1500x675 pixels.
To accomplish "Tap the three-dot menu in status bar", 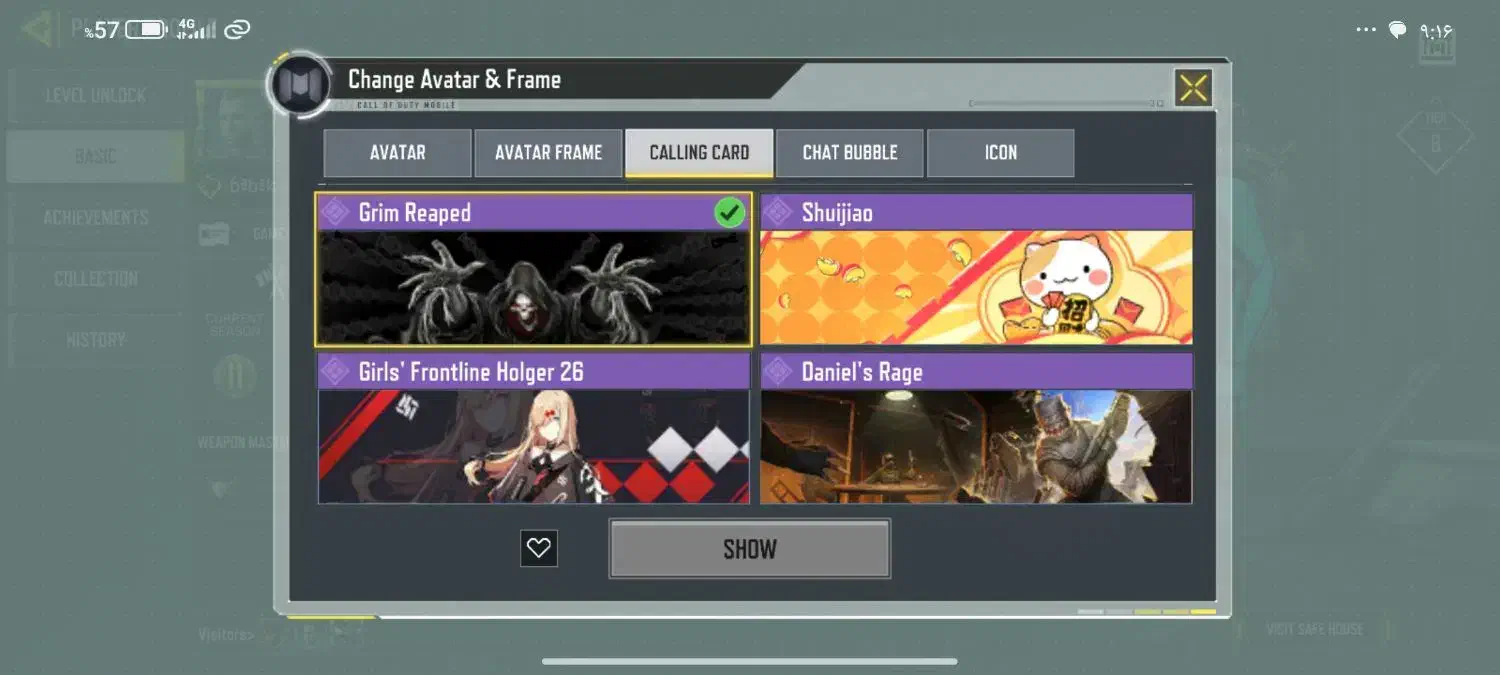I will 1366,30.
